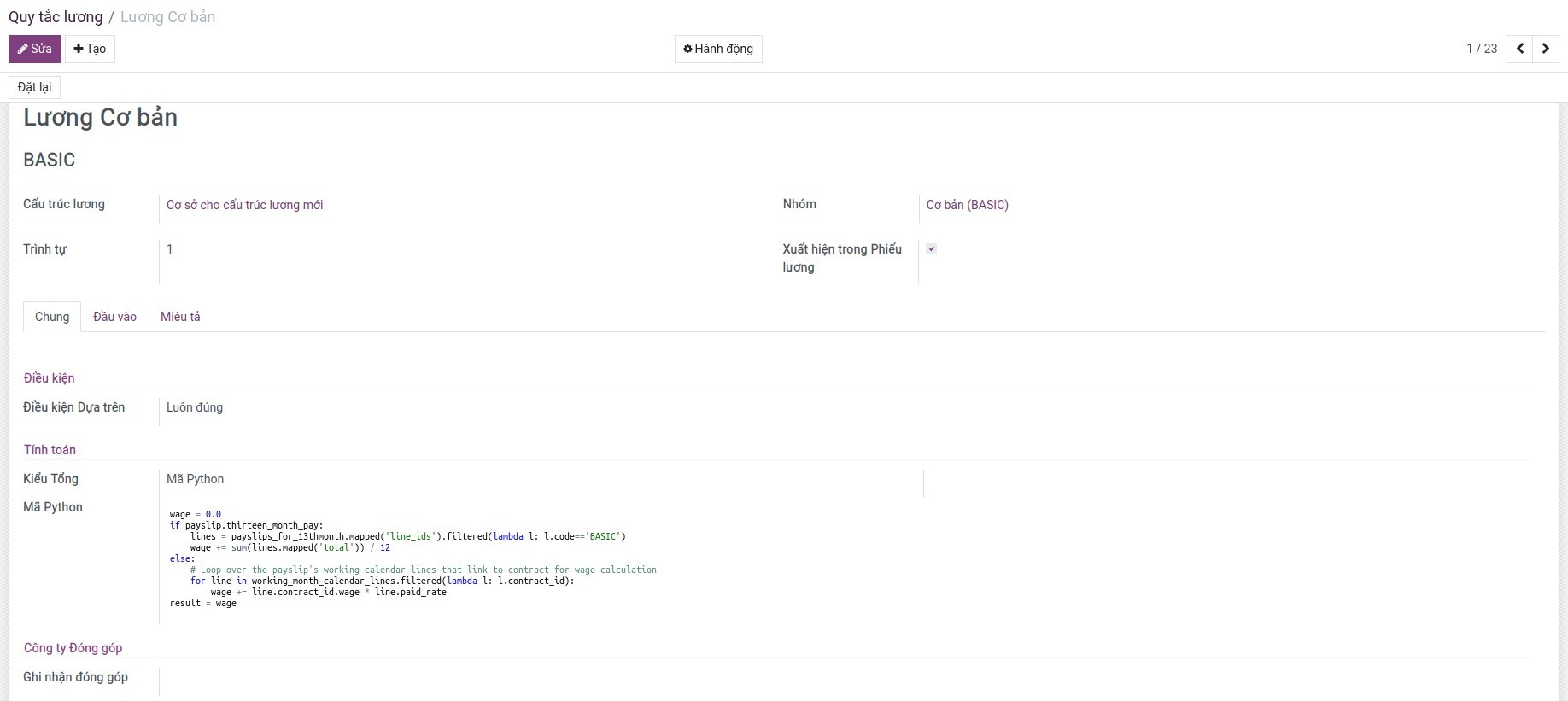Open Quy tắc lương breadcrumb link

(56, 17)
